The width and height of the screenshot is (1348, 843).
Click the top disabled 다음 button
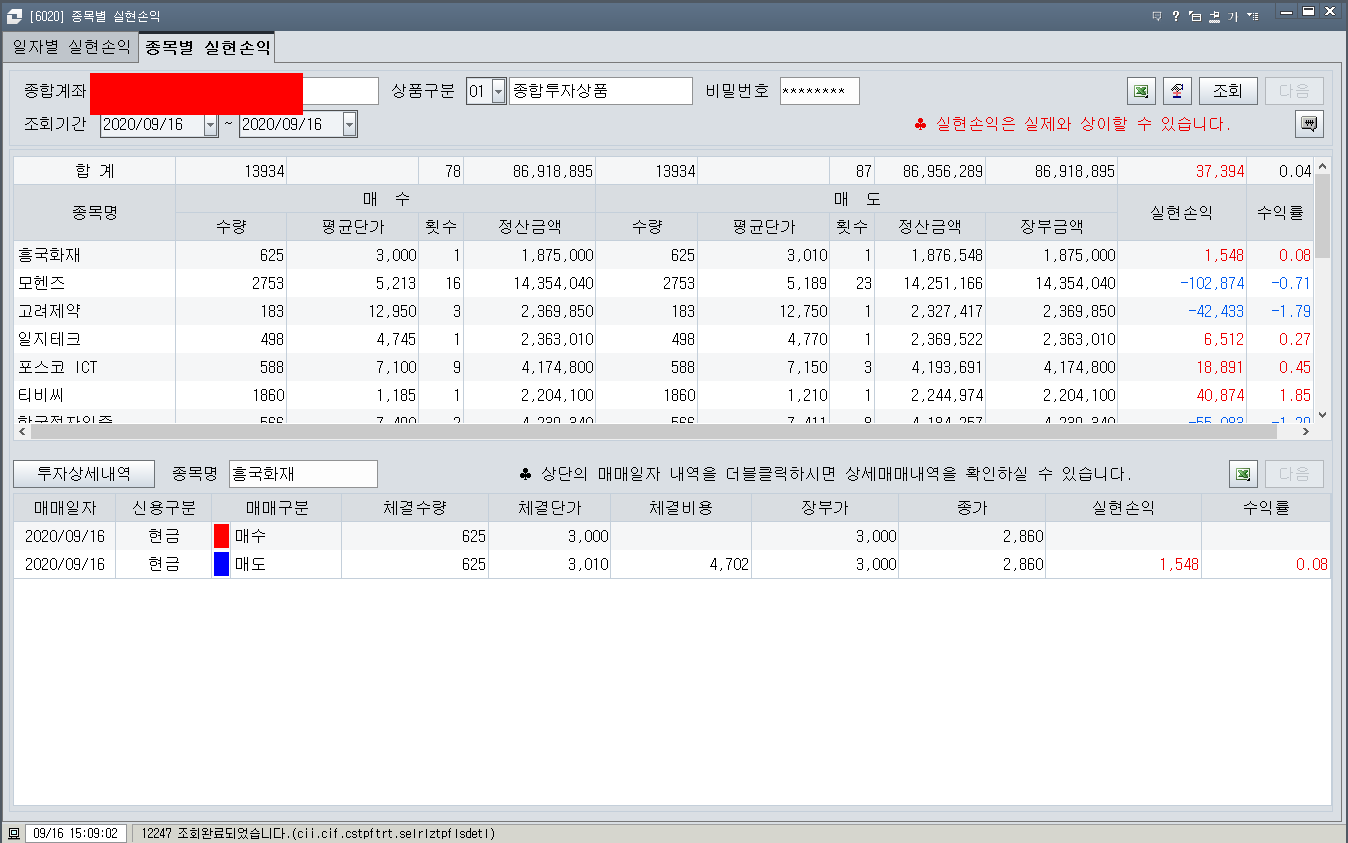coord(1294,91)
